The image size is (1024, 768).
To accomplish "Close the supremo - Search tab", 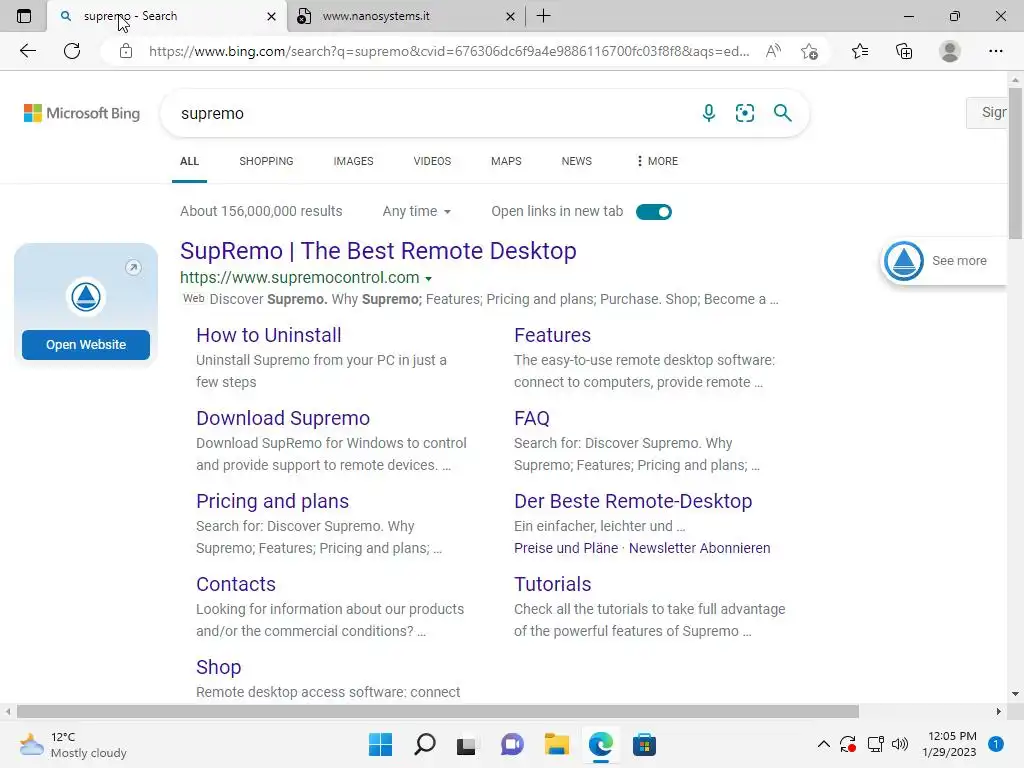I will tap(272, 16).
